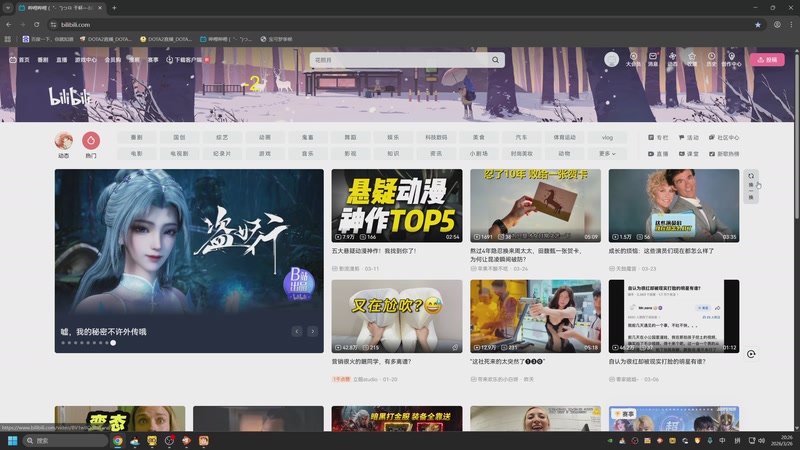
Task: Select the vlog category chip
Action: [607, 138]
